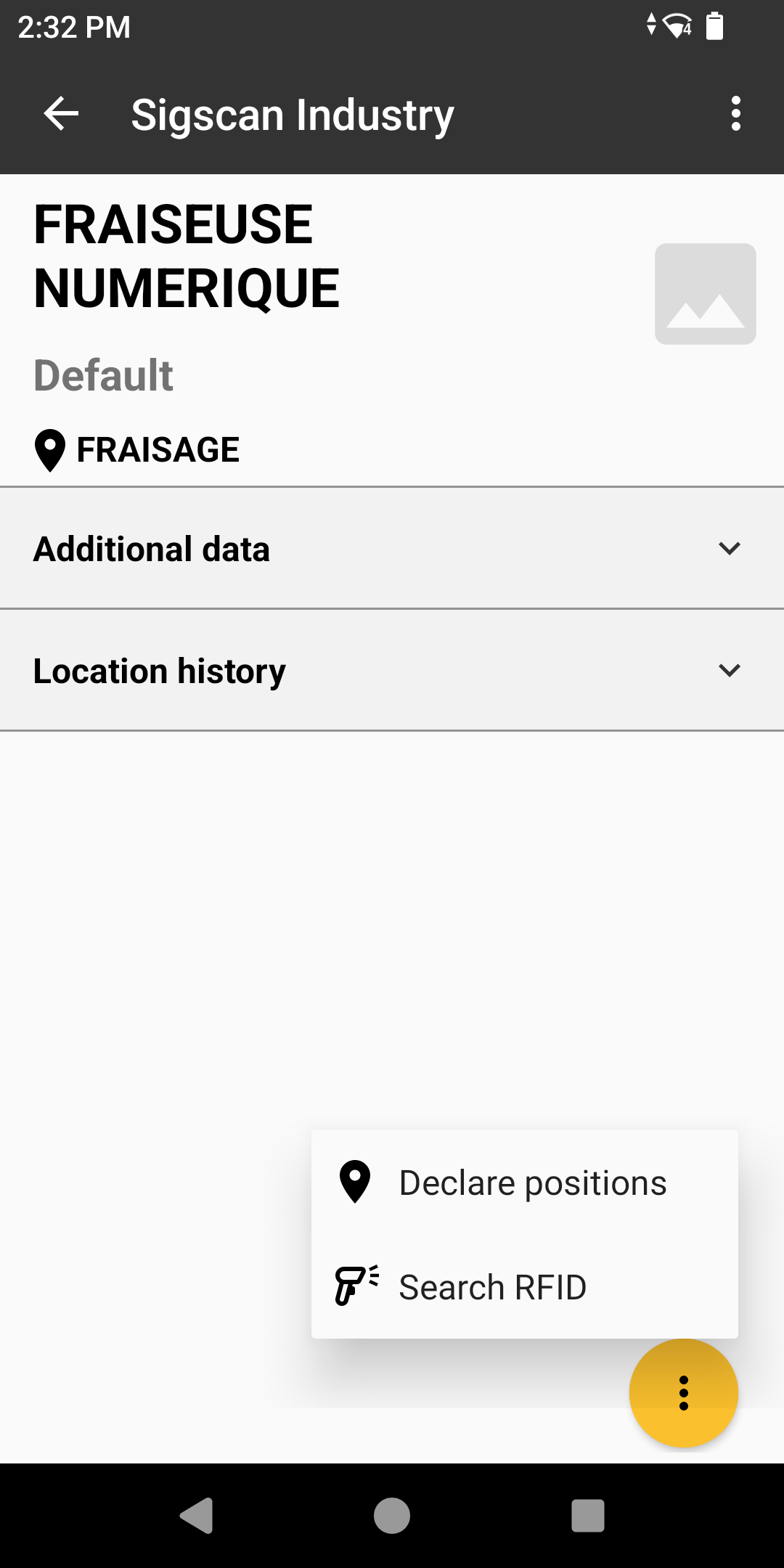Screen dimensions: 784x1568
Task: Tap the Default category label
Action: click(103, 375)
